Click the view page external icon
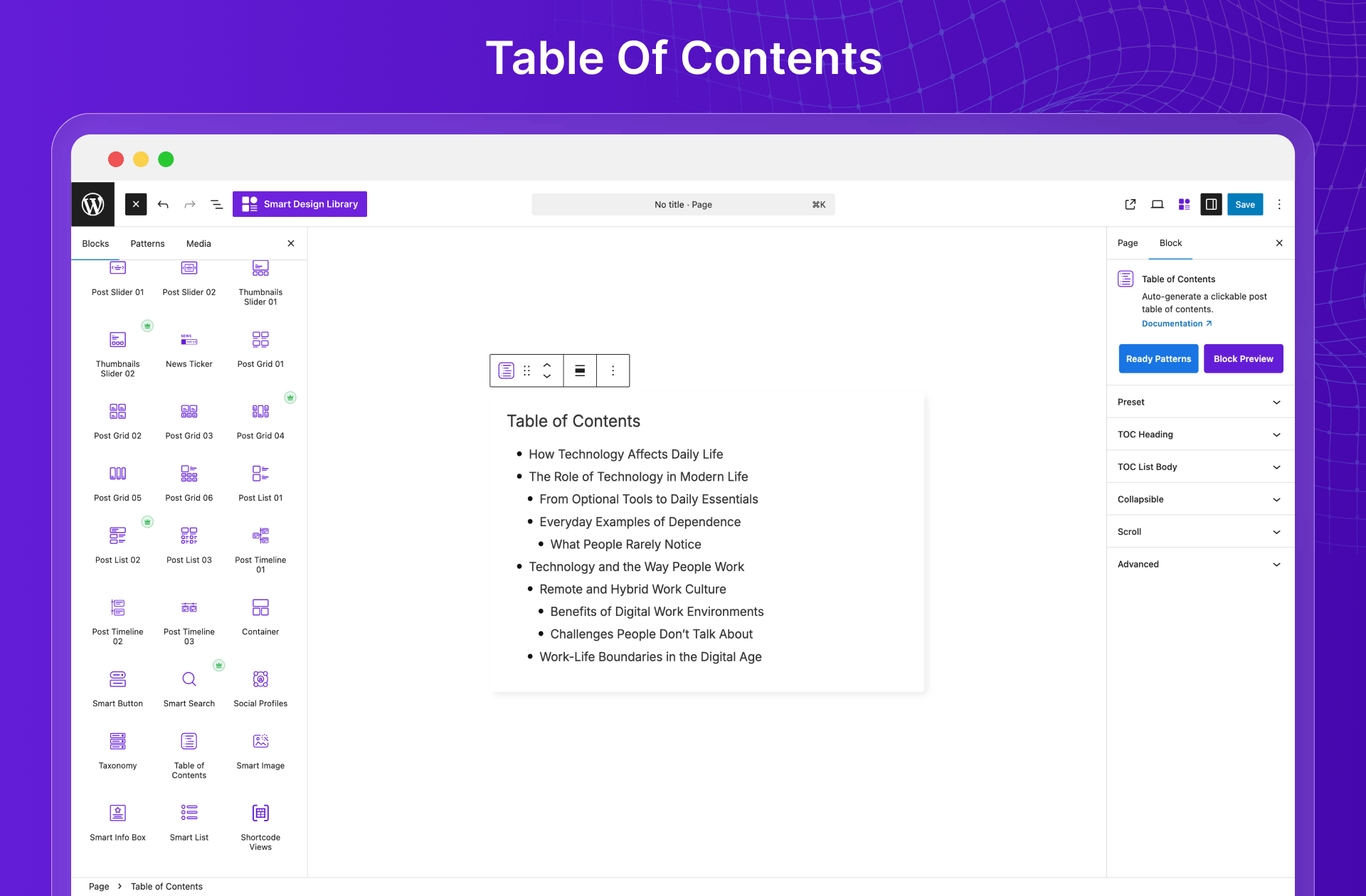The width and height of the screenshot is (1366, 896). tap(1130, 205)
